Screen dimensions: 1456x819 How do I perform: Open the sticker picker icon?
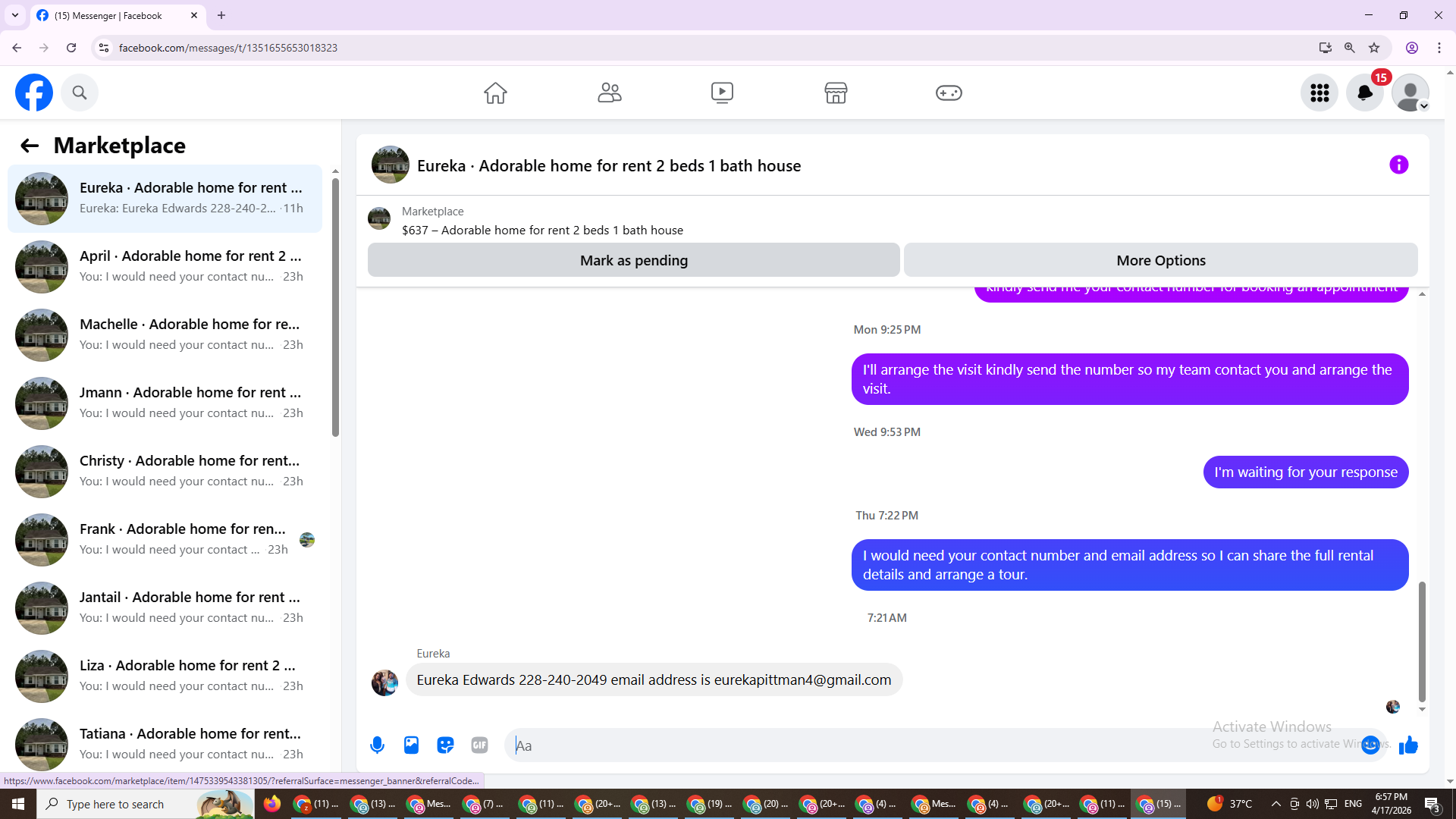tap(445, 745)
